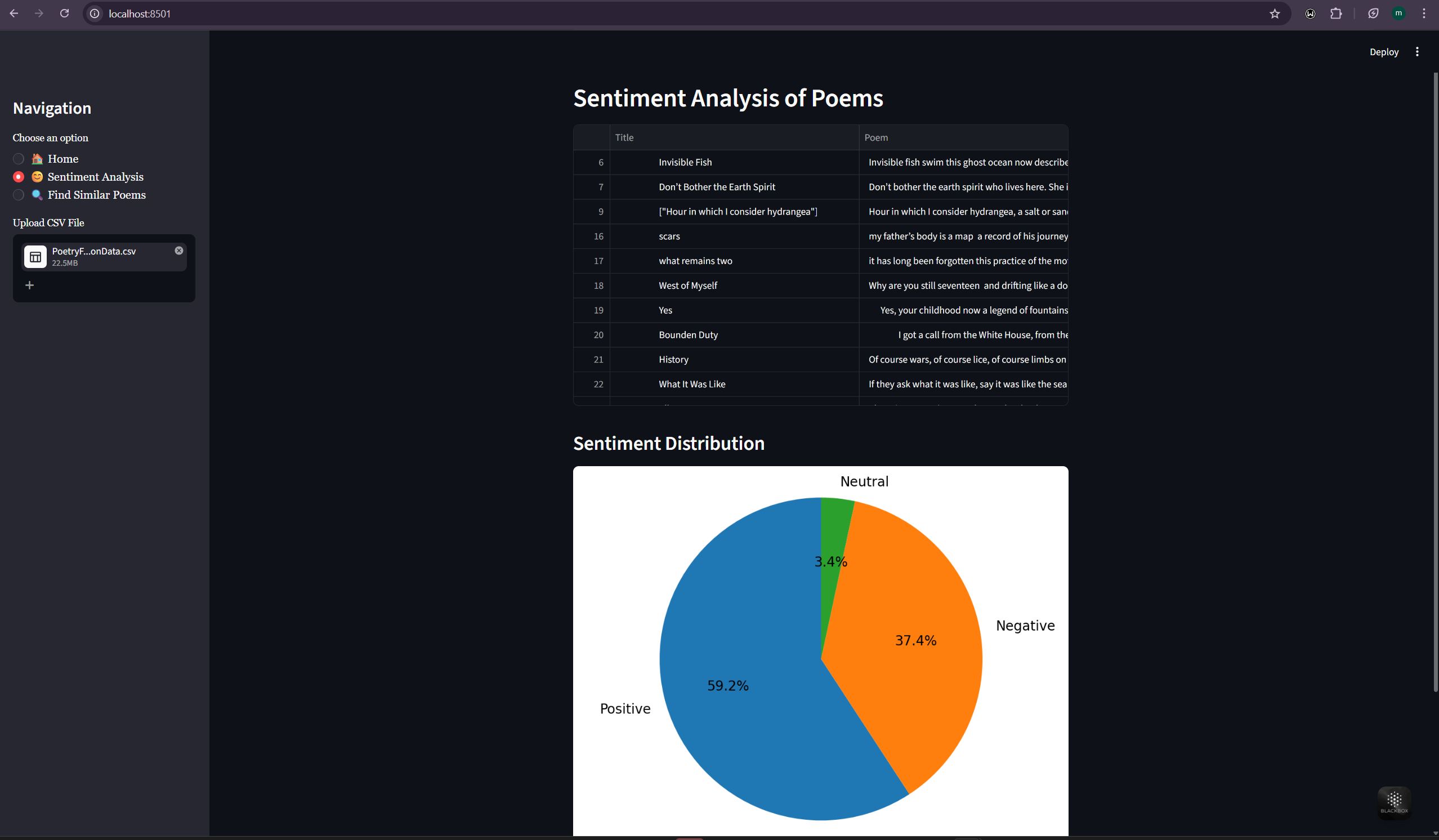
Task: Click the 37.4% pie label
Action: coord(915,640)
